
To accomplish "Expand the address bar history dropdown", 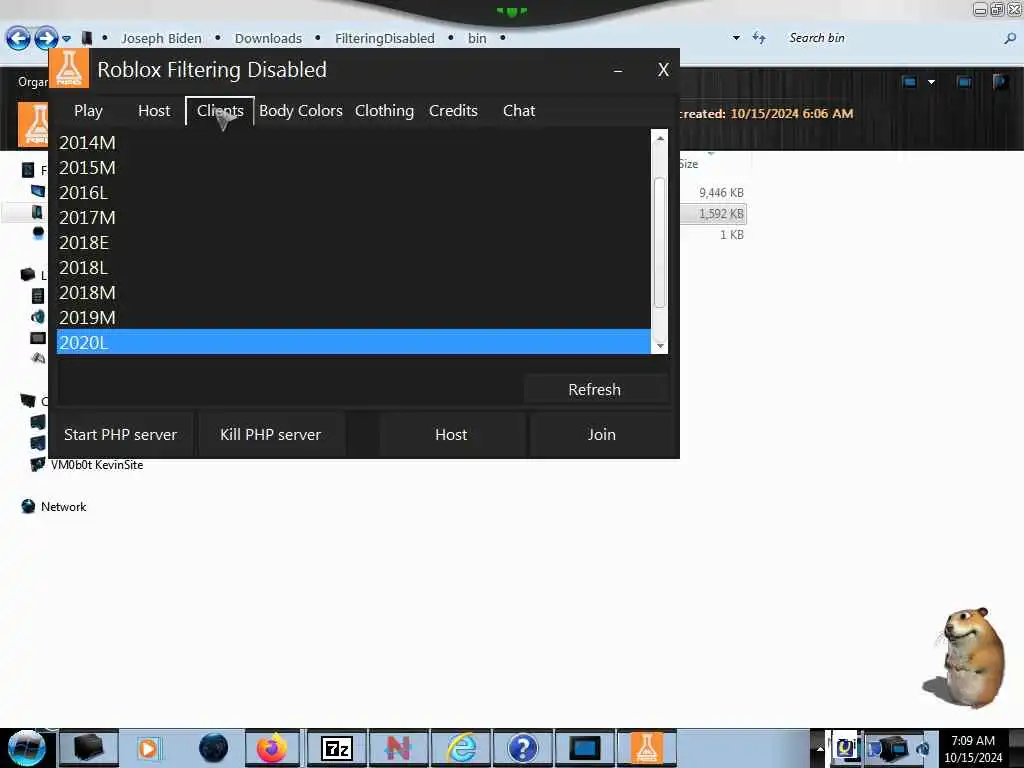I will coord(737,38).
